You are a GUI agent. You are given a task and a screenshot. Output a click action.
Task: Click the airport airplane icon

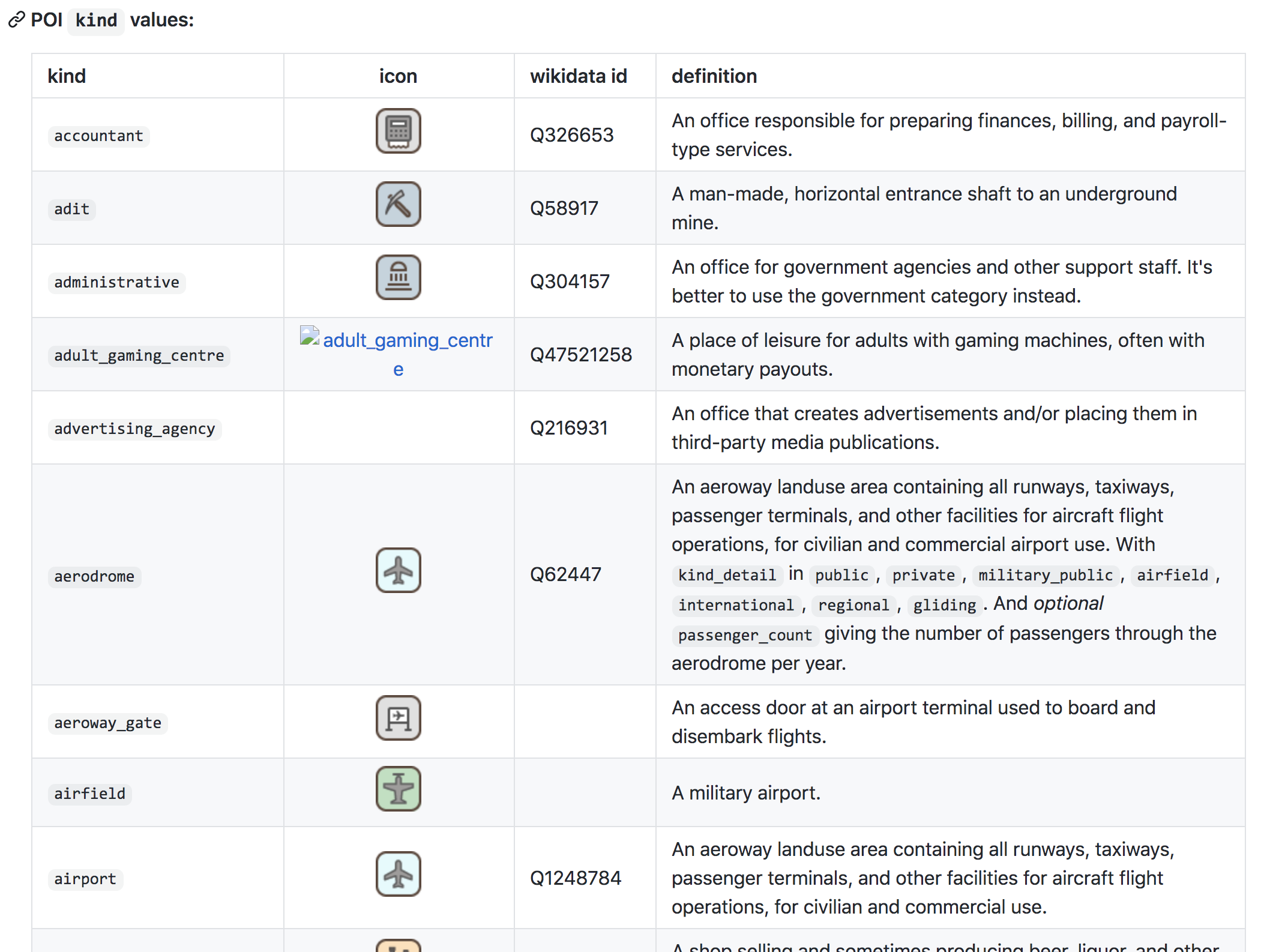pyautogui.click(x=398, y=874)
